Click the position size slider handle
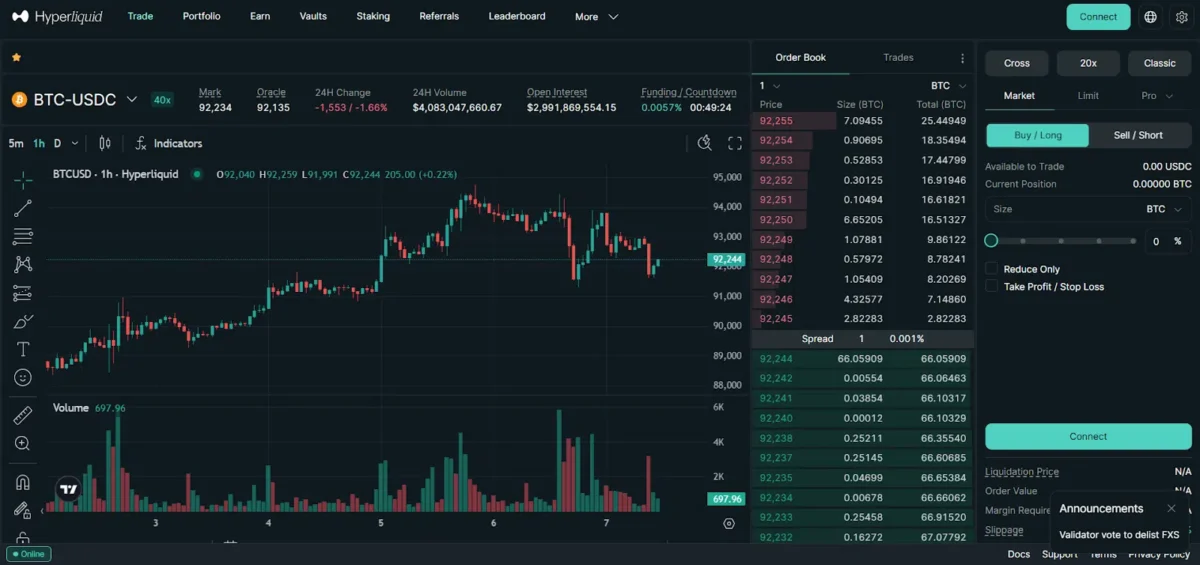Viewport: 1200px width, 565px height. point(991,241)
